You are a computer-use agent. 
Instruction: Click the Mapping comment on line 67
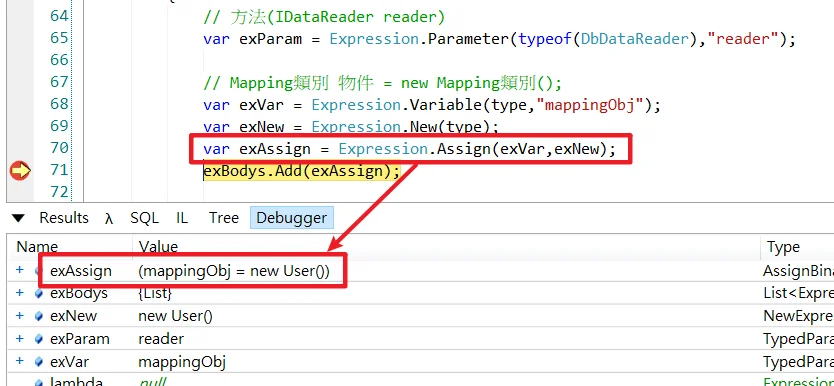pyautogui.click(x=382, y=83)
